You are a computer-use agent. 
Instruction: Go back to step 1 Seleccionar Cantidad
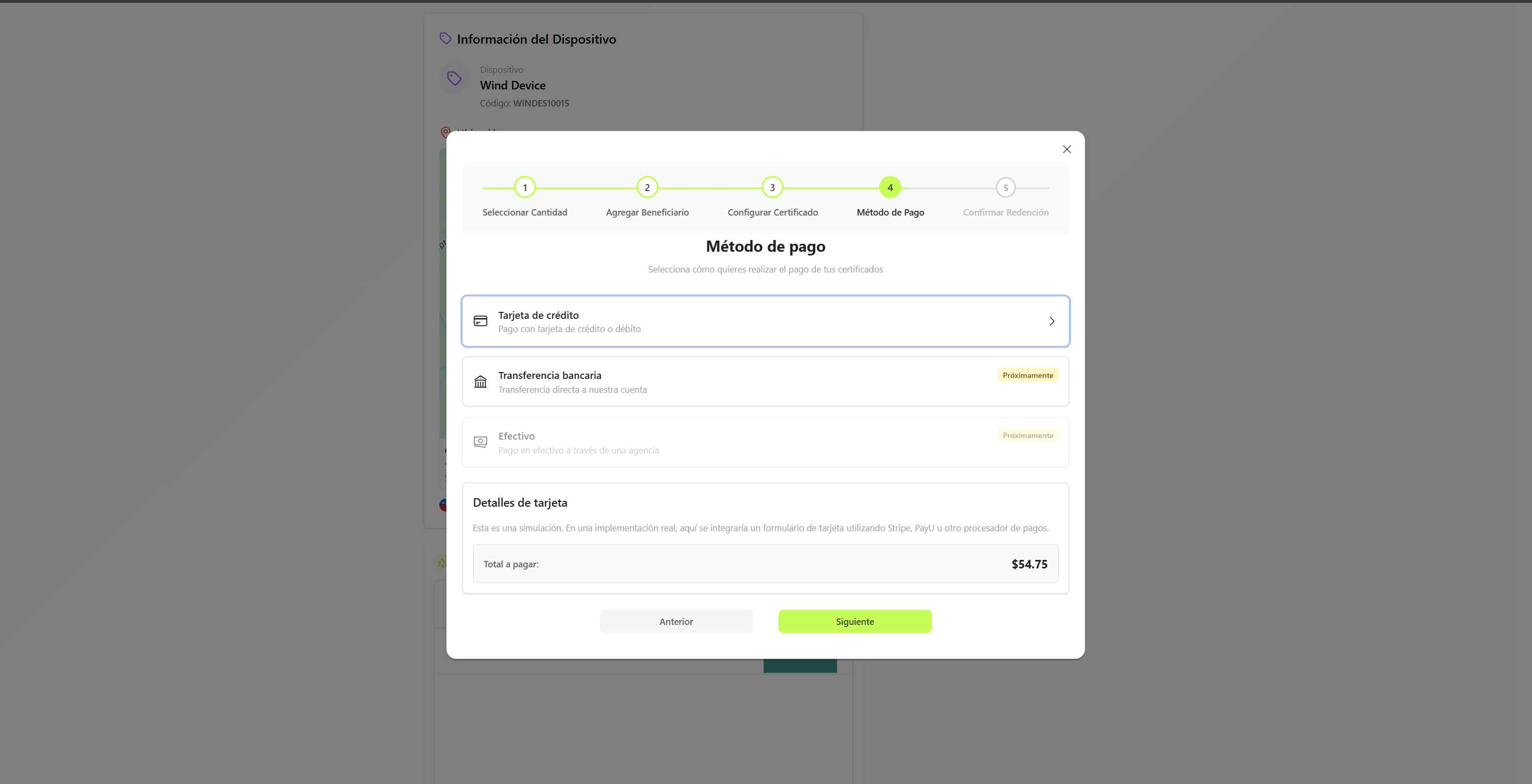pos(525,187)
